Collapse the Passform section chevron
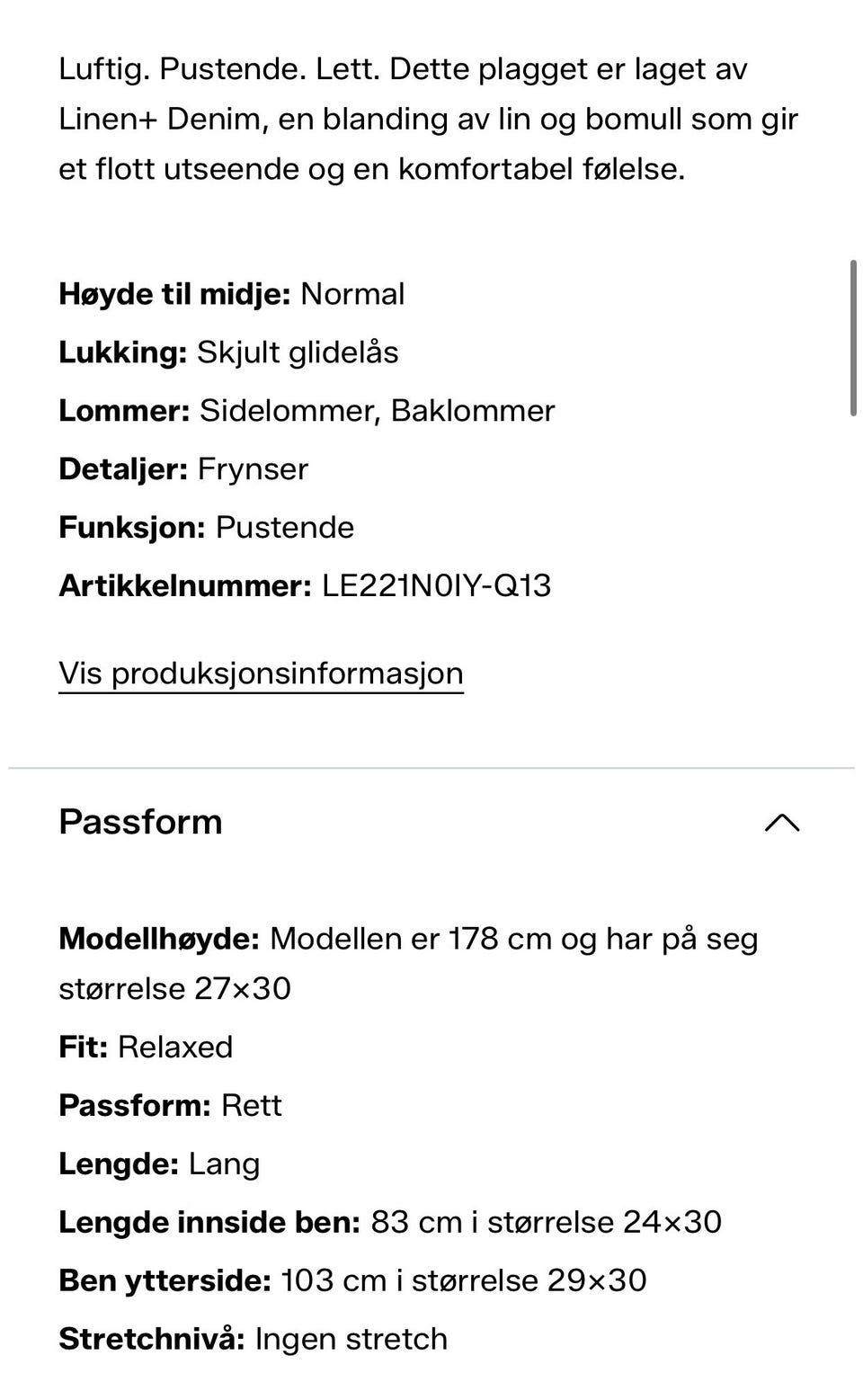 coord(781,823)
